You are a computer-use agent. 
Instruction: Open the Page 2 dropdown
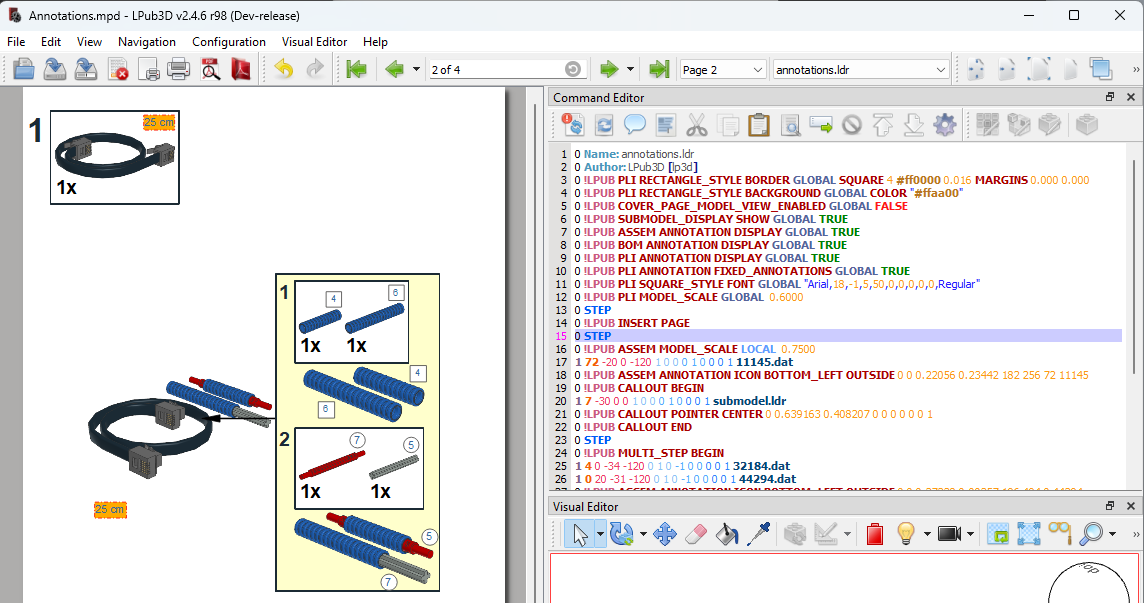pos(723,70)
